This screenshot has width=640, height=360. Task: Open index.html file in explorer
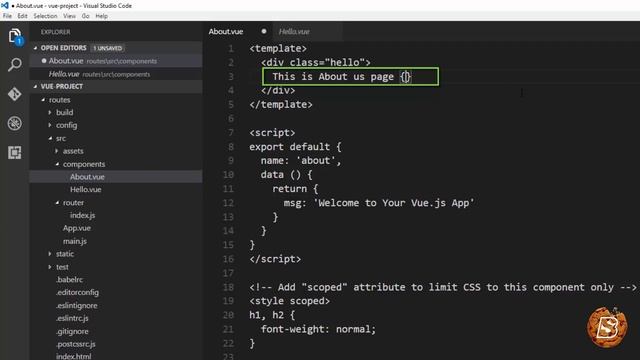coord(73,356)
